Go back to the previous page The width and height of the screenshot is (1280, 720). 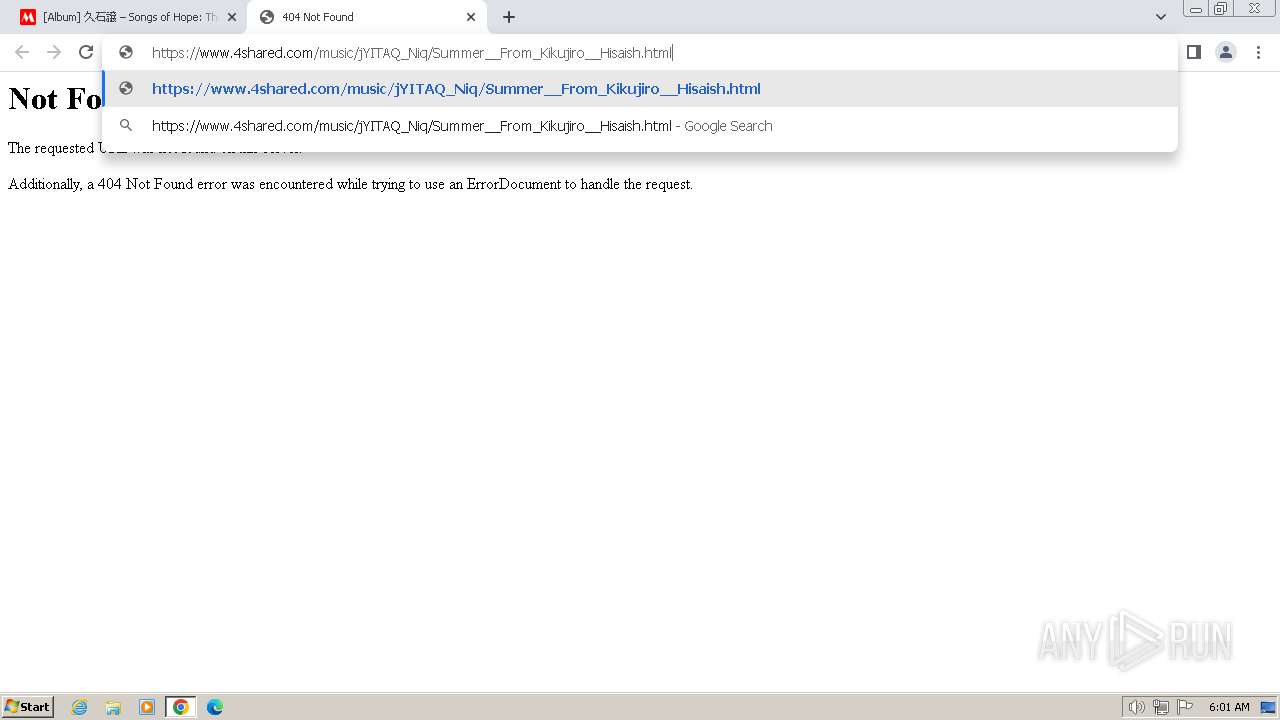(x=22, y=52)
